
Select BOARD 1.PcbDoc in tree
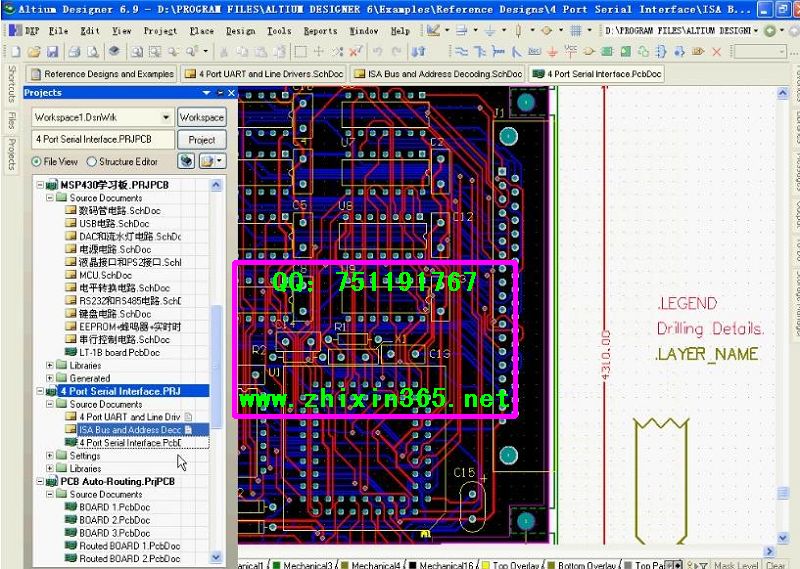coord(114,507)
